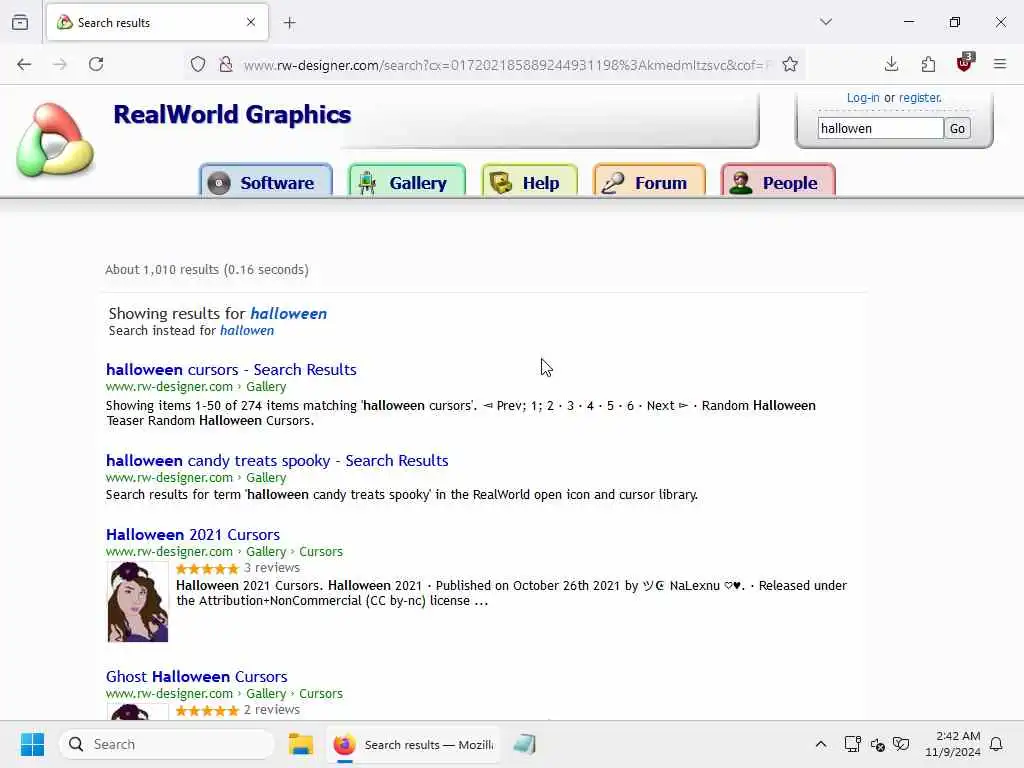
Task: Open the Gallery tab
Action: [x=407, y=181]
